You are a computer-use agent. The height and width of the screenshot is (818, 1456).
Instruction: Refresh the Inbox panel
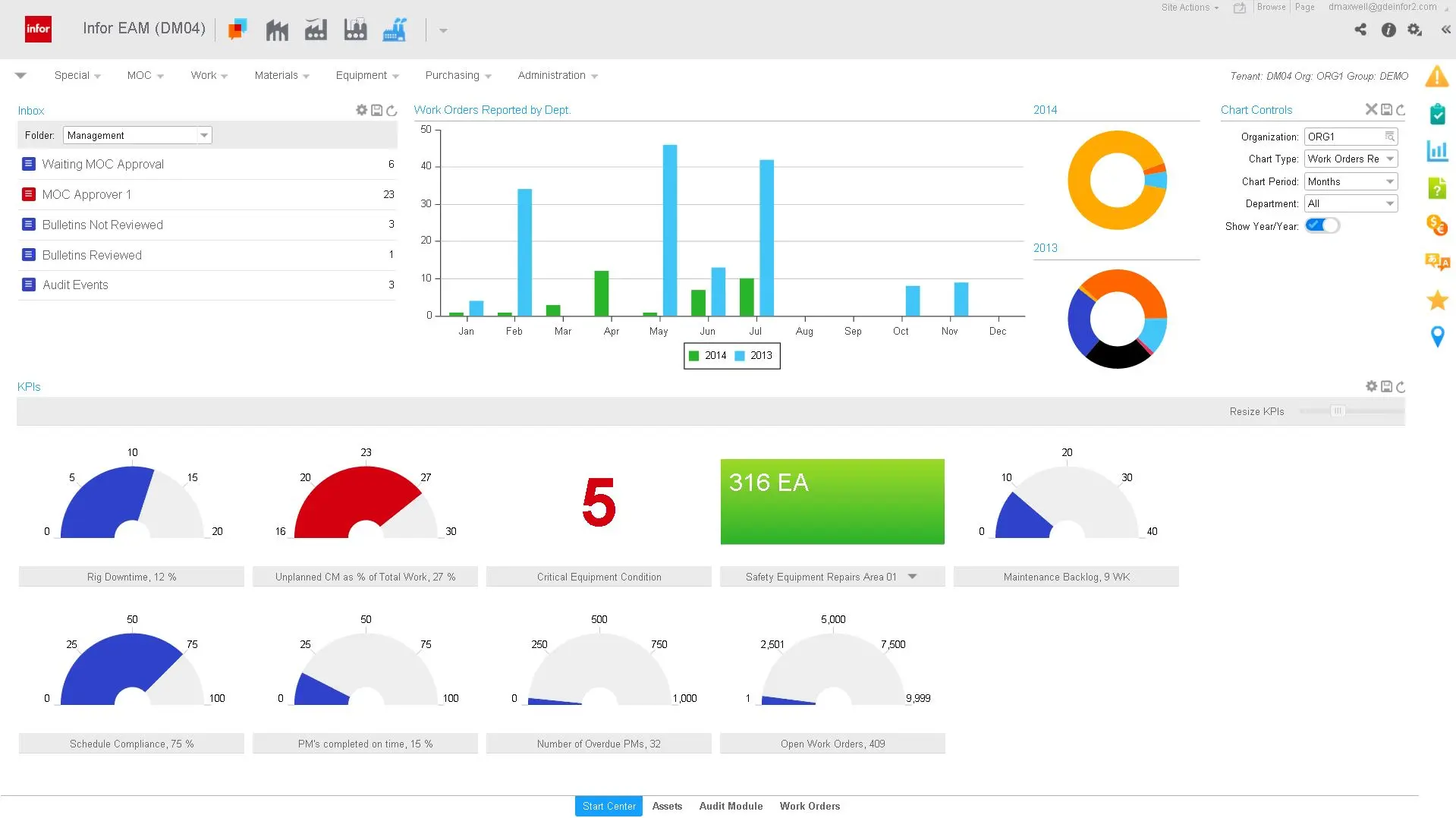tap(391, 110)
